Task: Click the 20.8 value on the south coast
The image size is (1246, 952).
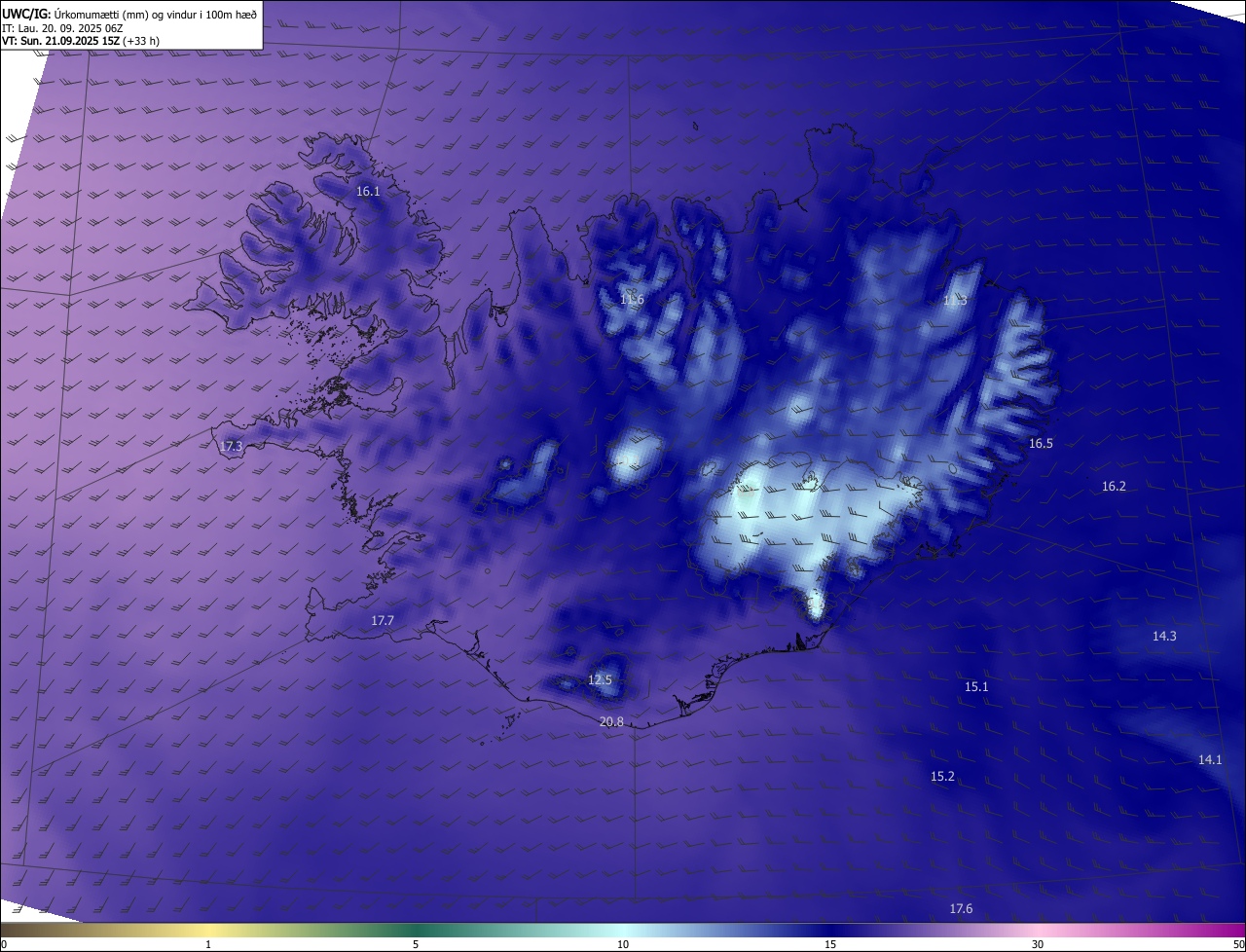Action: (611, 721)
